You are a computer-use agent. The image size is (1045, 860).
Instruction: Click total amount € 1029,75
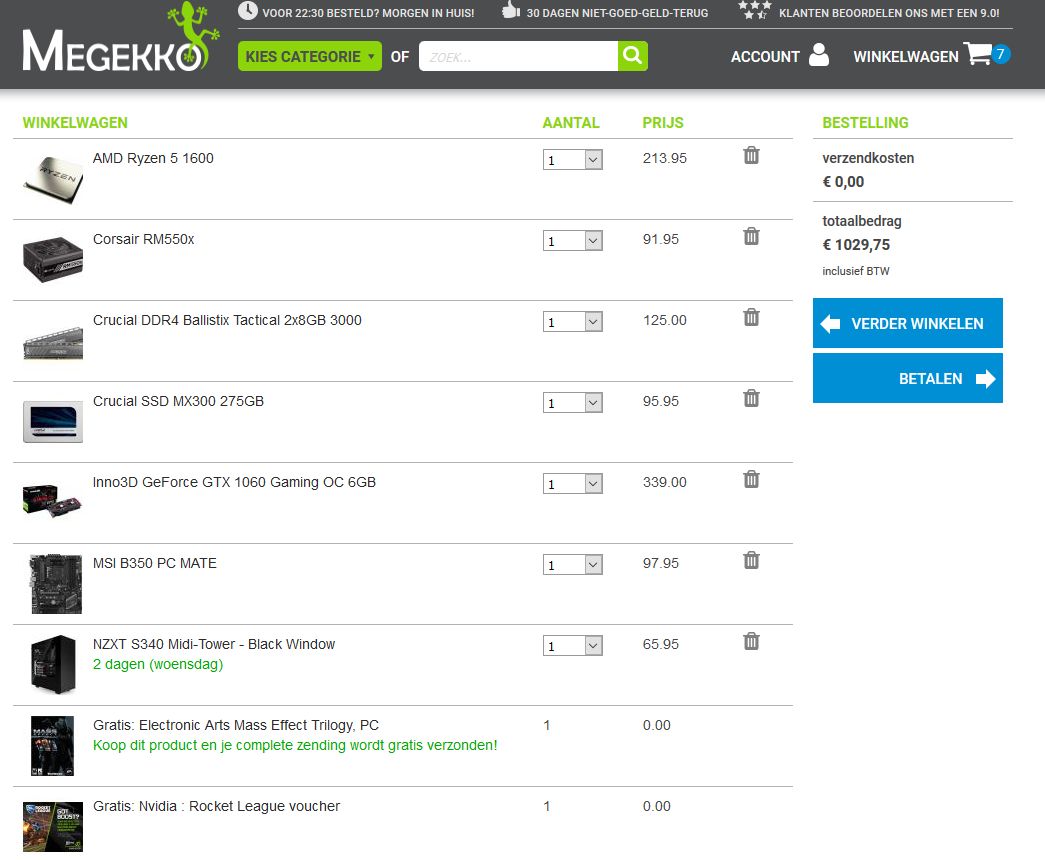(856, 245)
